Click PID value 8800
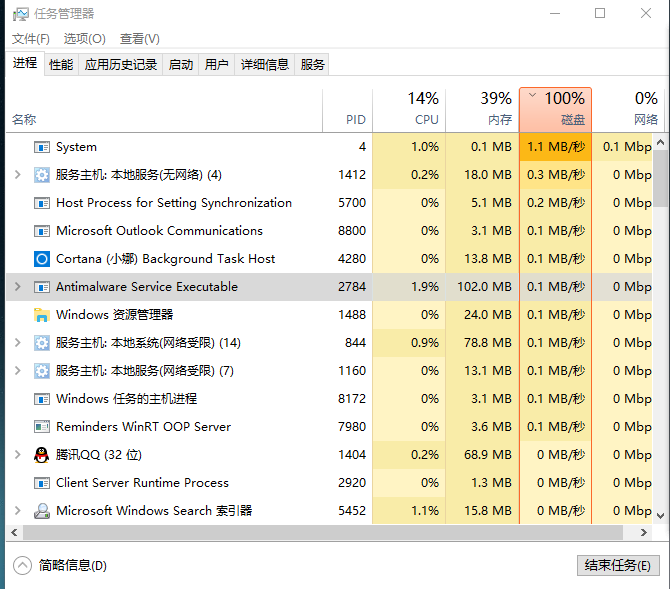 352,231
